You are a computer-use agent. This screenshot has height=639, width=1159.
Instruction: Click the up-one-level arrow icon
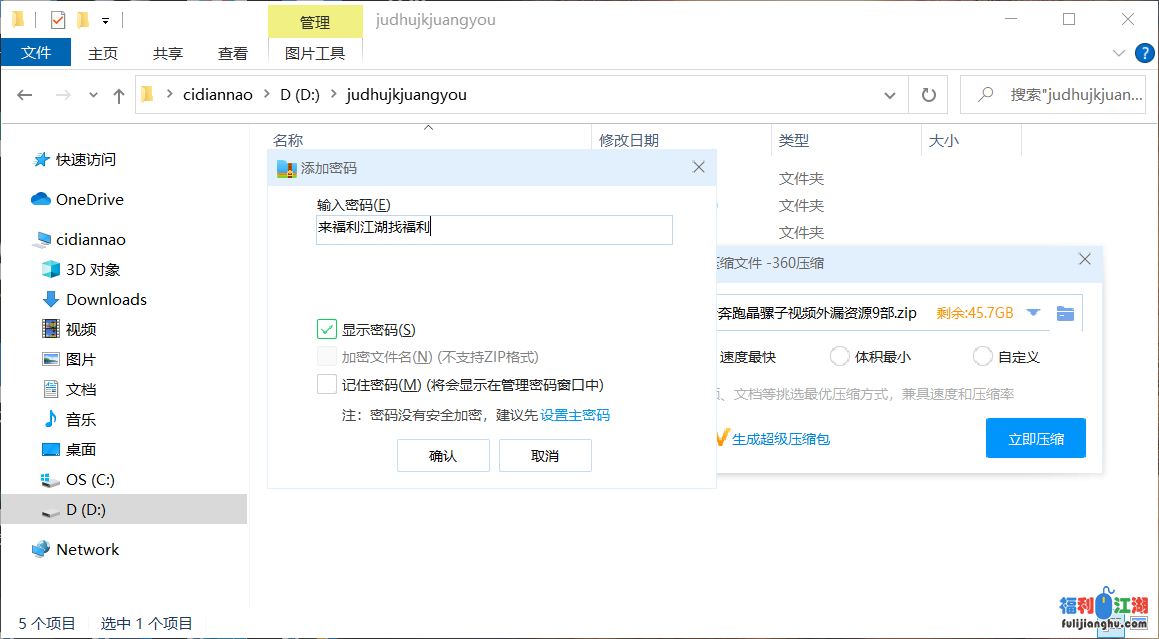pos(118,94)
